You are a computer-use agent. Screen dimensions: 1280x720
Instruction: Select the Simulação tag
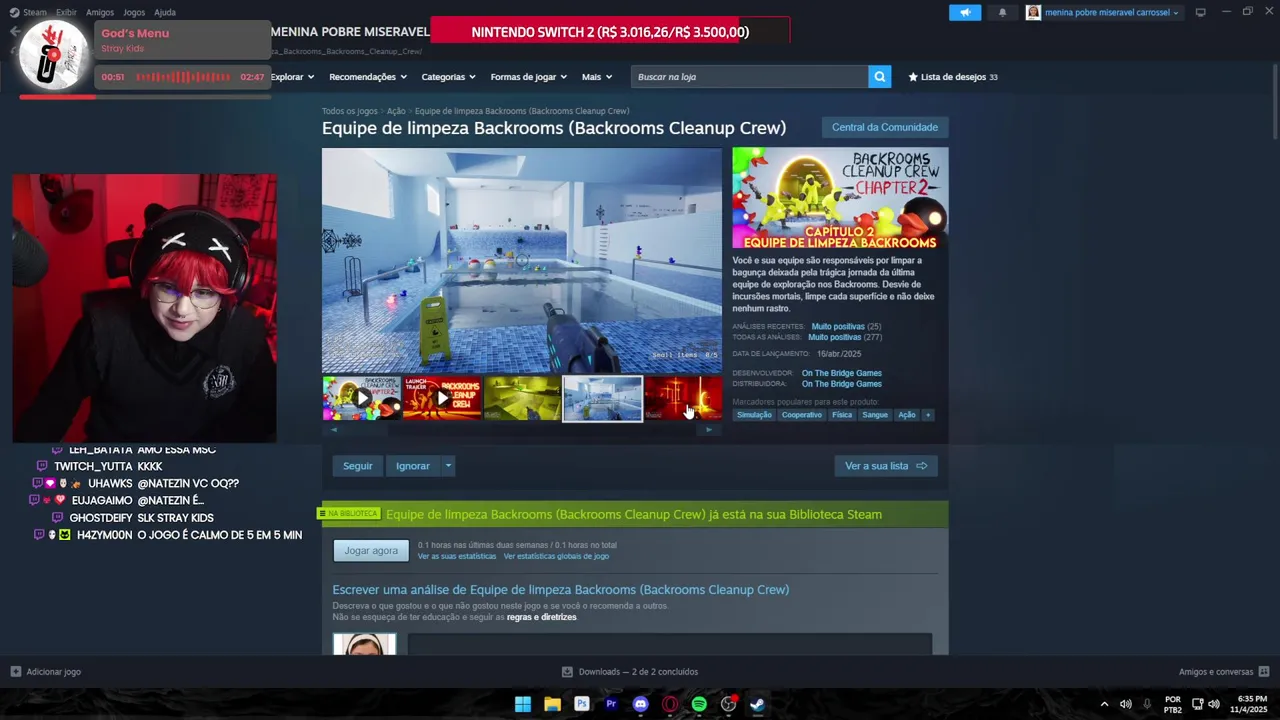click(x=754, y=415)
